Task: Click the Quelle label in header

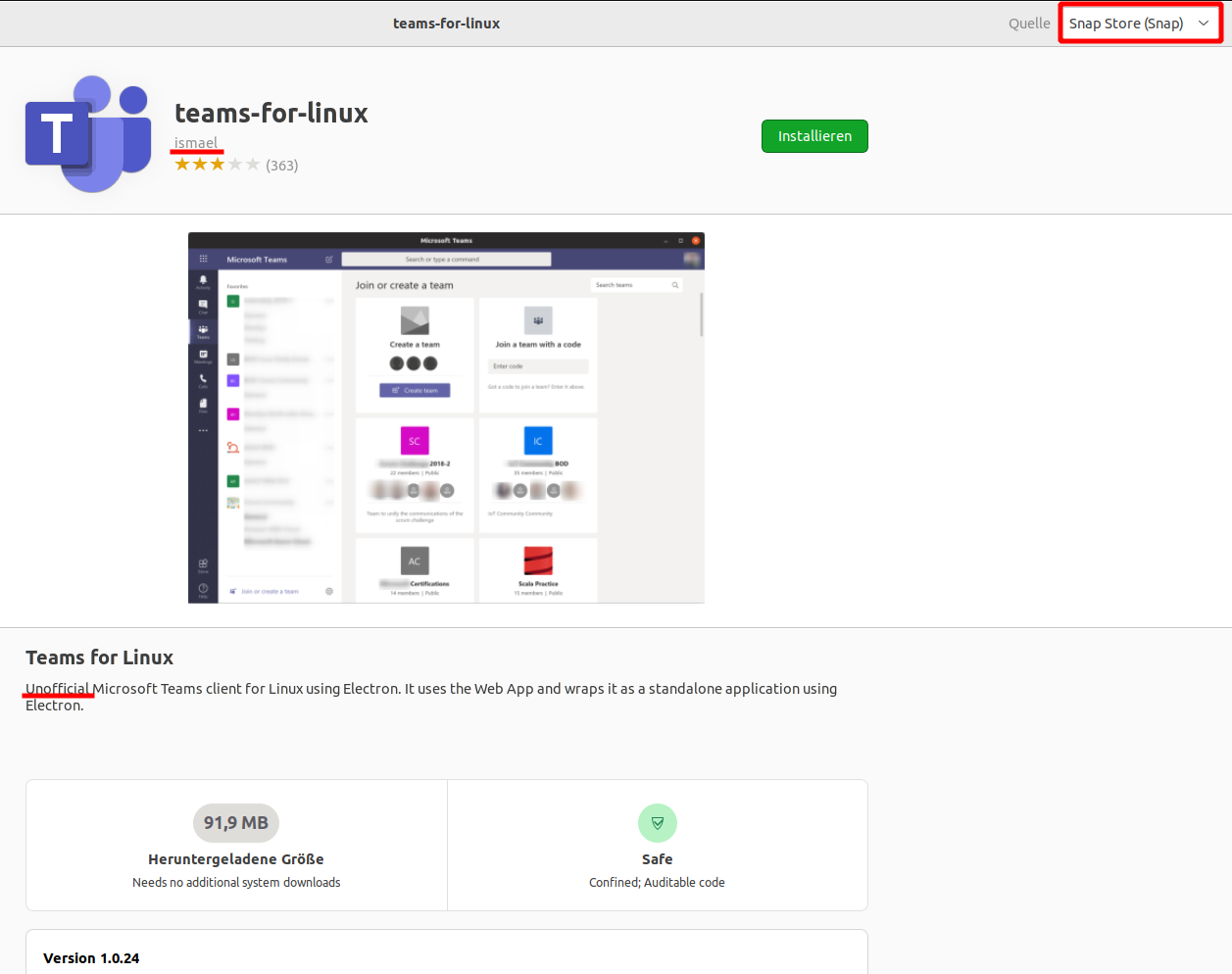Action: coord(1029,24)
